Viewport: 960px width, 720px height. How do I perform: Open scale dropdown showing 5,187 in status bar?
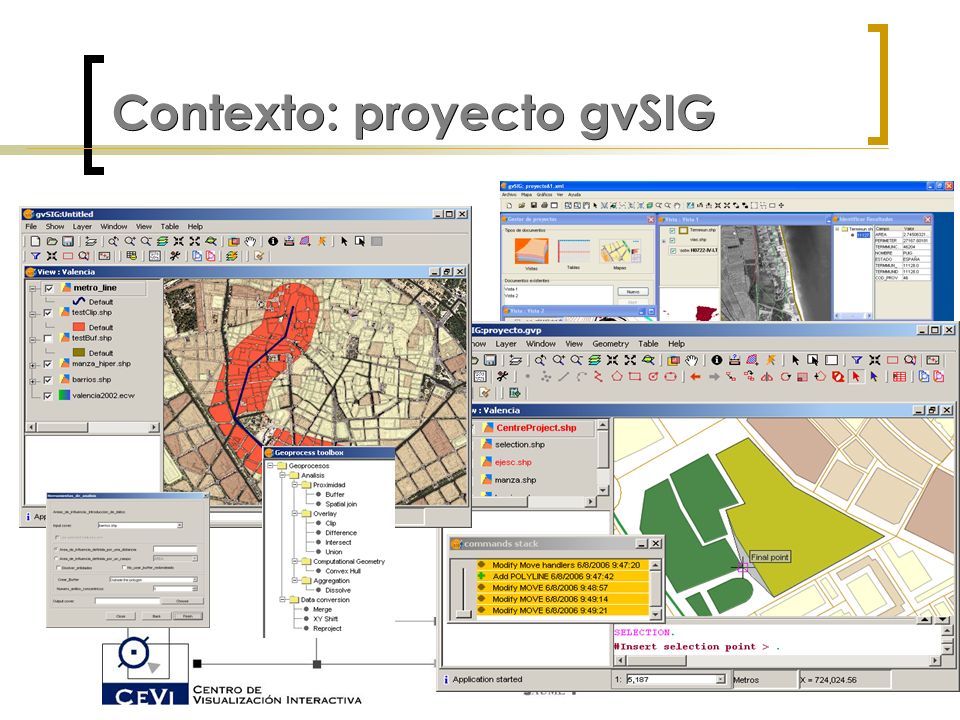coord(721,680)
